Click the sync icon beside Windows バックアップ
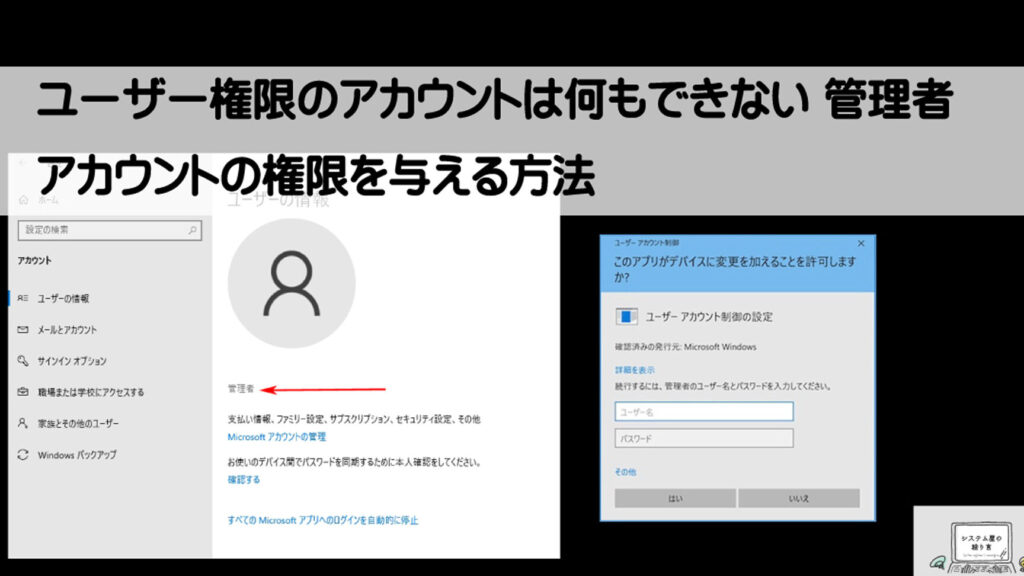Viewport: 1024px width, 576px height. (22, 454)
